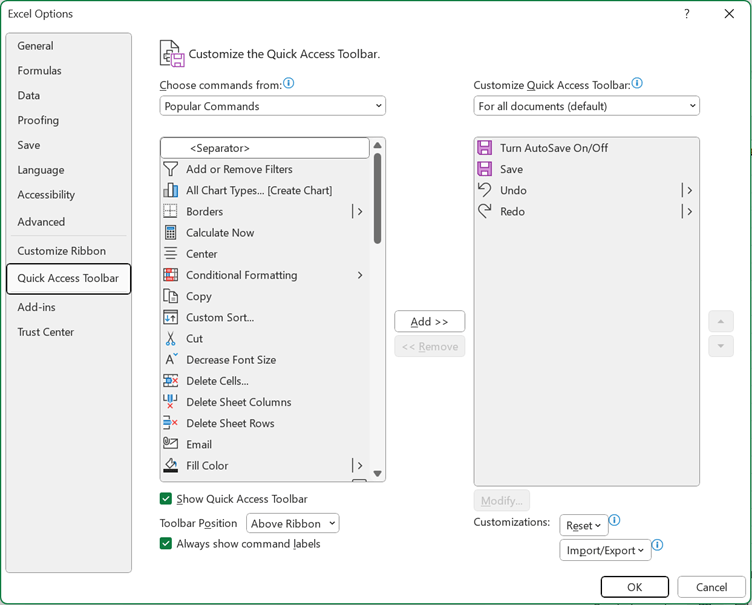Open the Import/Export dropdown
752x605 pixels.
coord(605,550)
